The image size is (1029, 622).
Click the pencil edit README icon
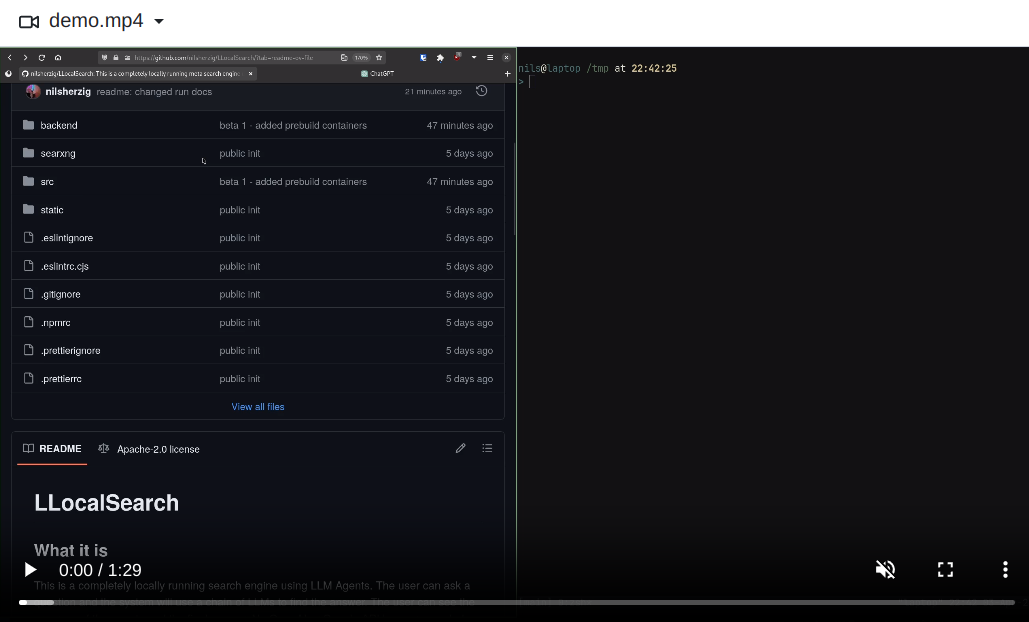[460, 448]
